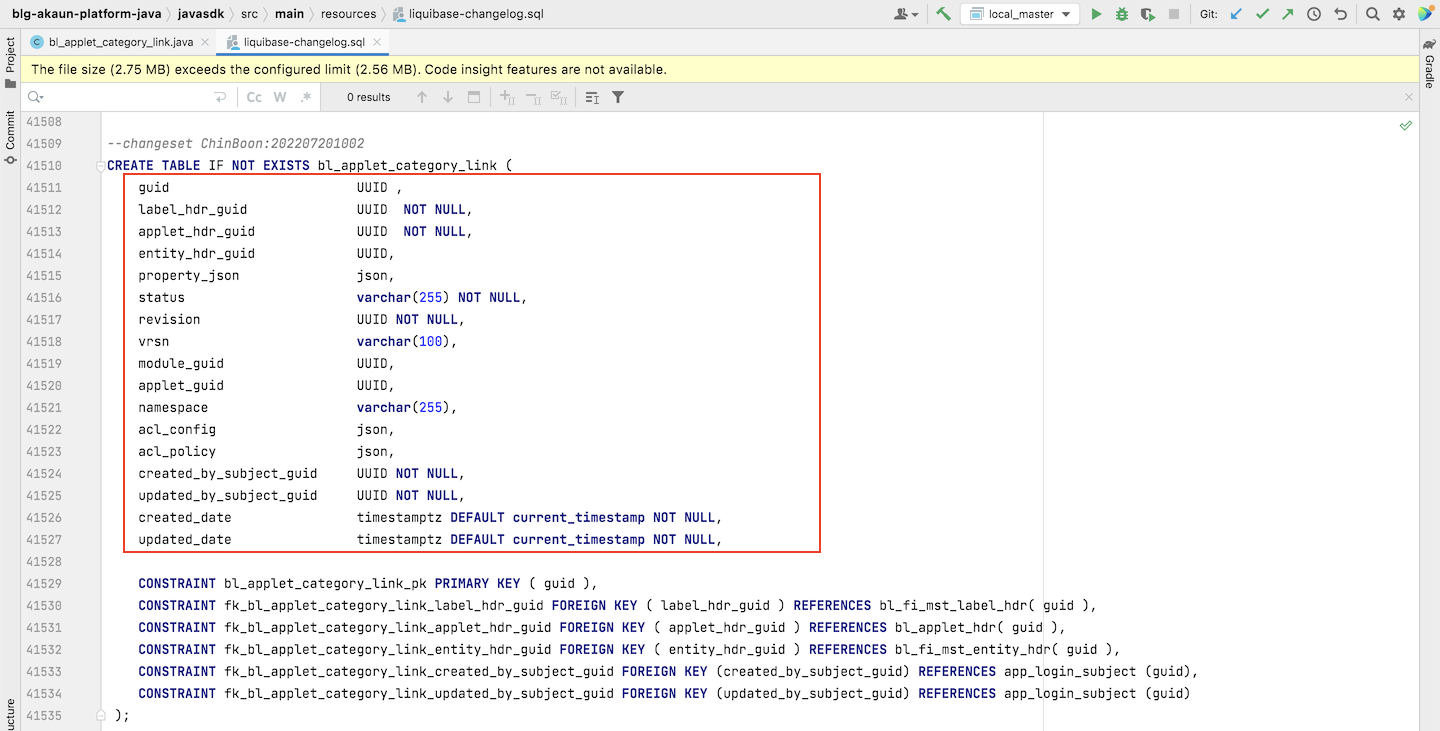Screen dimensions: 1440x731
Task: Toggle whole Words (W) search option
Action: [x=280, y=97]
